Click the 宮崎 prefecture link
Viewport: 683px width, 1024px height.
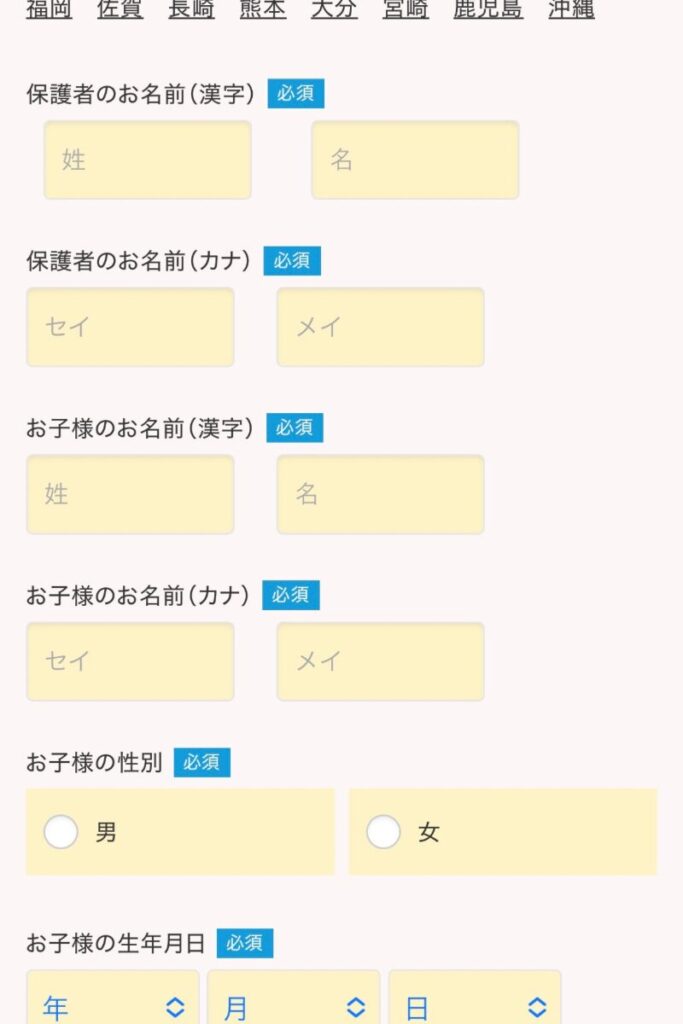tap(406, 10)
